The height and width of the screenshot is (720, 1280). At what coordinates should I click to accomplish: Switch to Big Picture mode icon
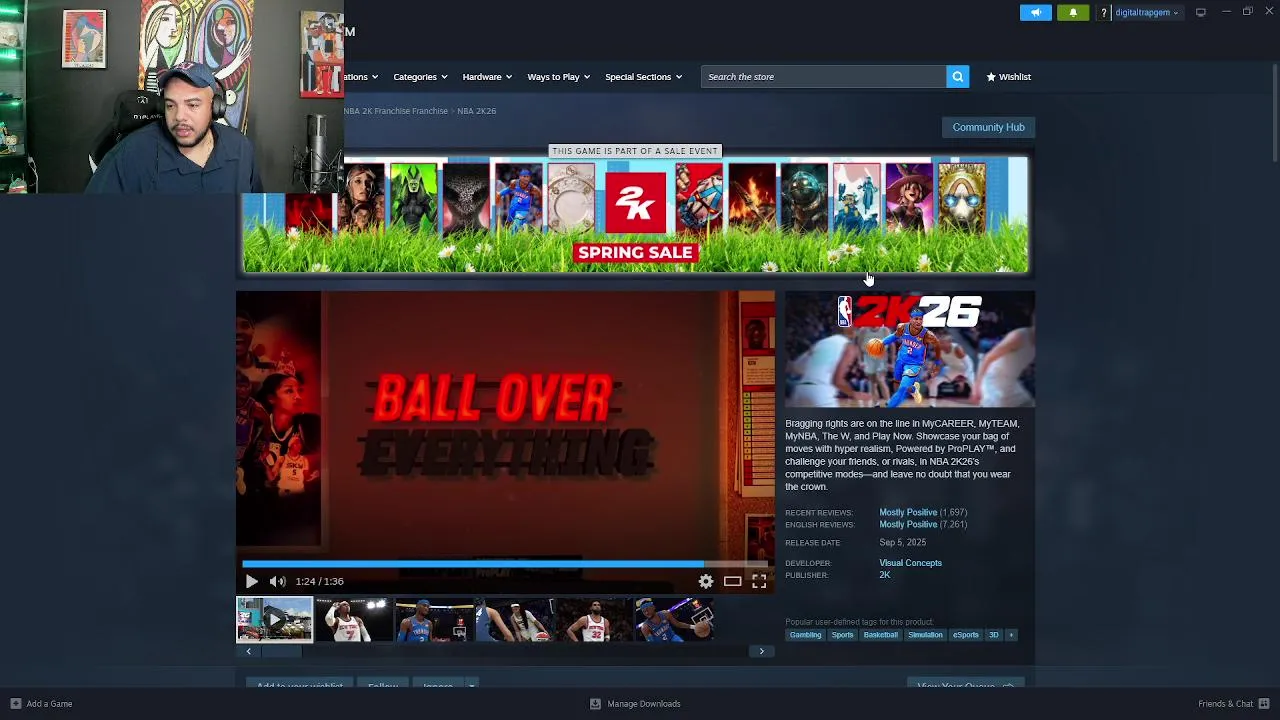point(1201,12)
